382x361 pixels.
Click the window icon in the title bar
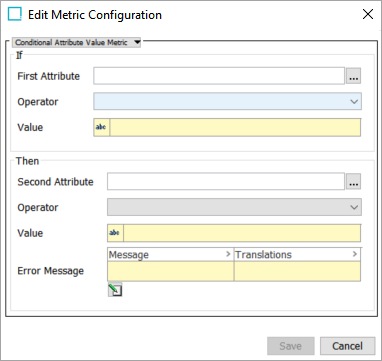tap(15, 14)
